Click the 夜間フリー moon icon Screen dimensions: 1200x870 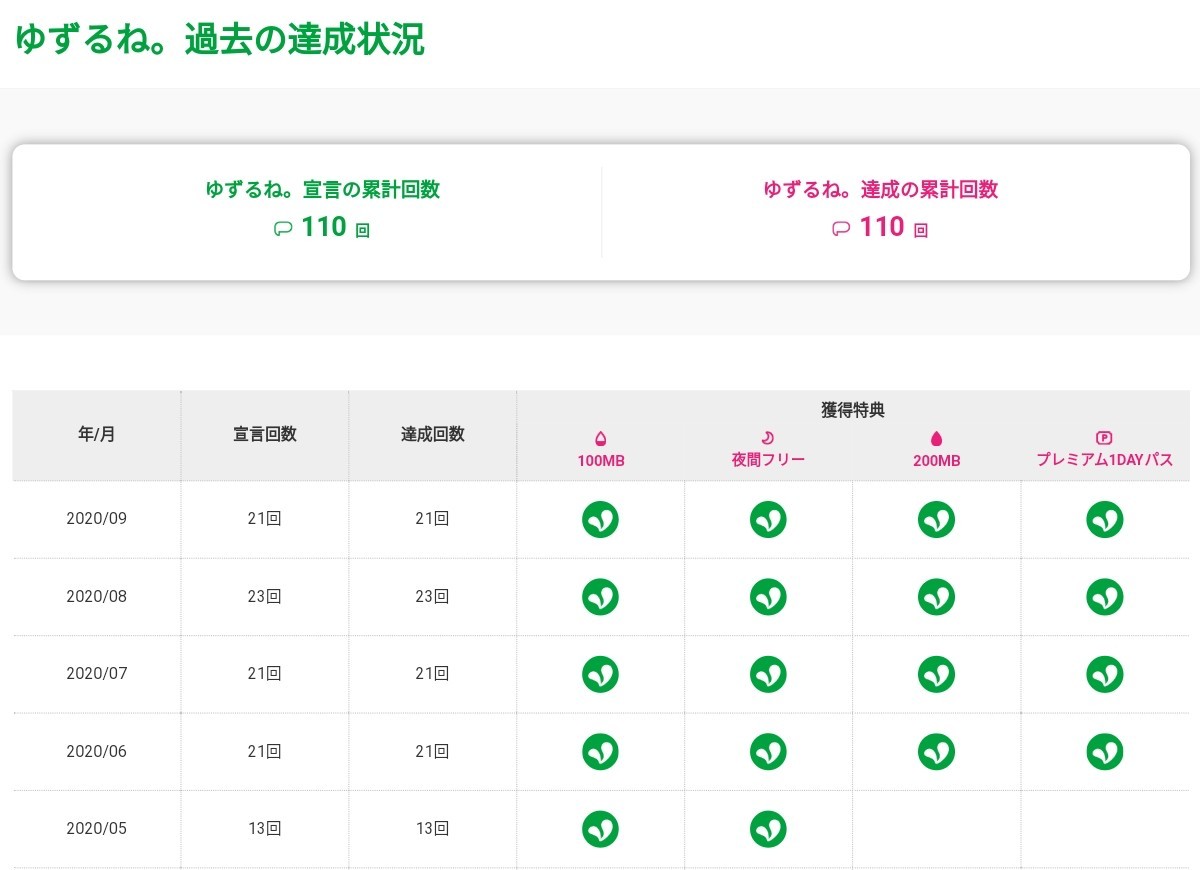(768, 438)
